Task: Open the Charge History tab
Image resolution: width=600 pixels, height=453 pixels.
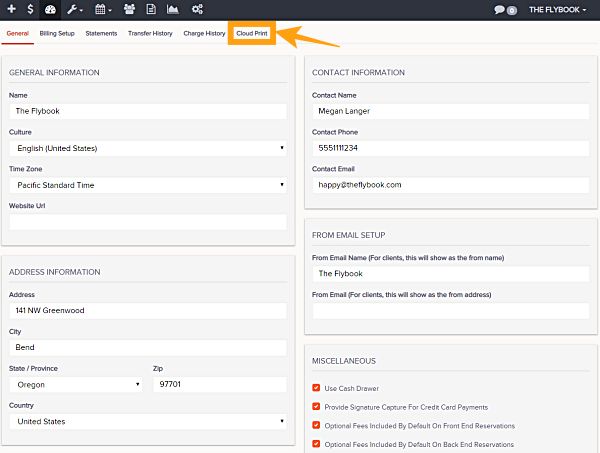Action: (204, 33)
